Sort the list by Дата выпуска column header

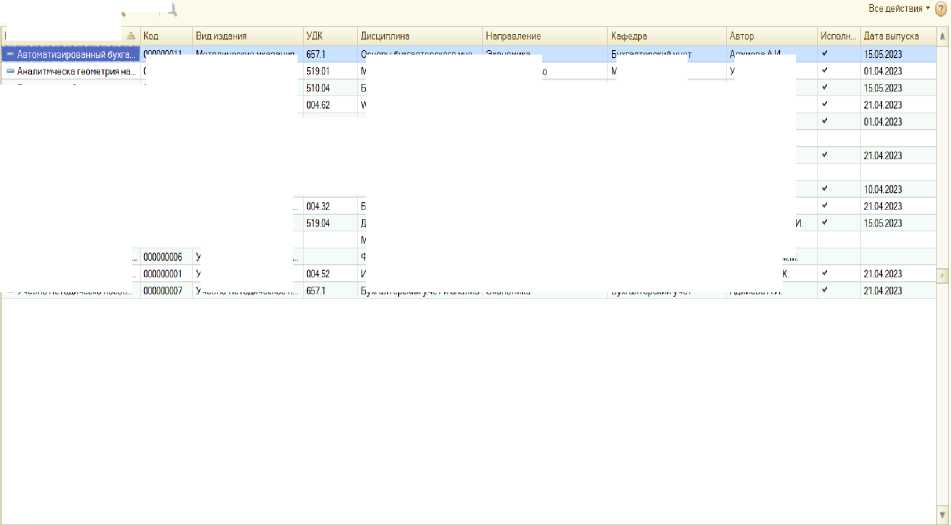coord(896,36)
